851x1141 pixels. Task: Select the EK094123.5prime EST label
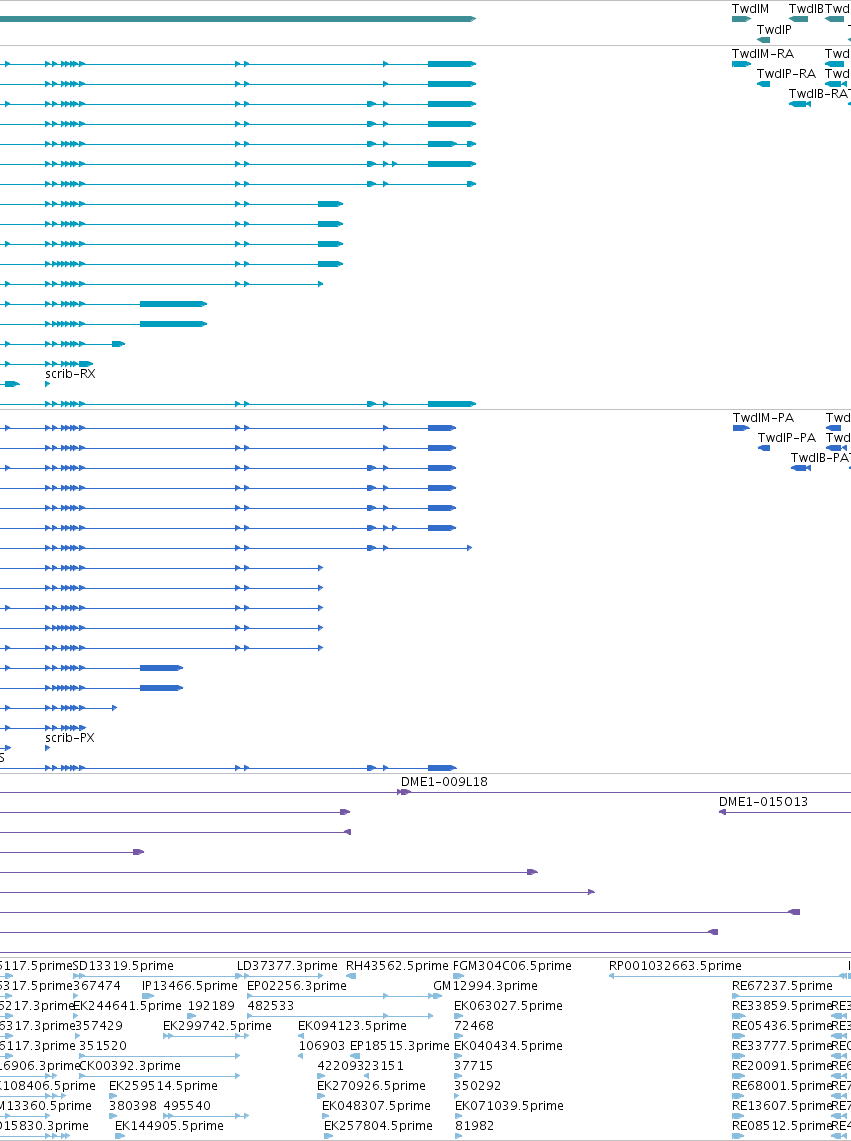coord(352,1025)
